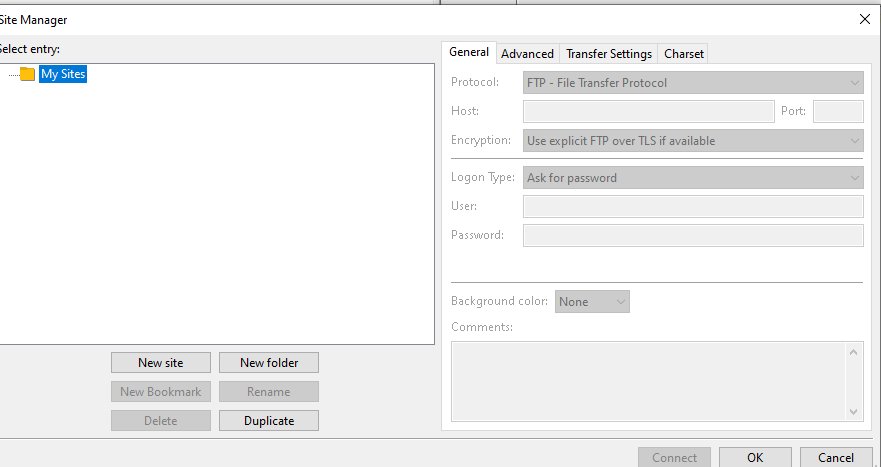Click the New site button
Image resolution: width=881 pixels, height=467 pixels.
(x=161, y=362)
